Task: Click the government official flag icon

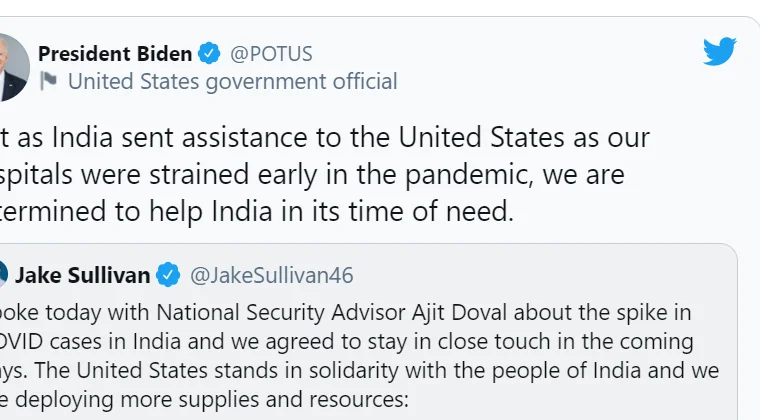Action: (x=48, y=81)
